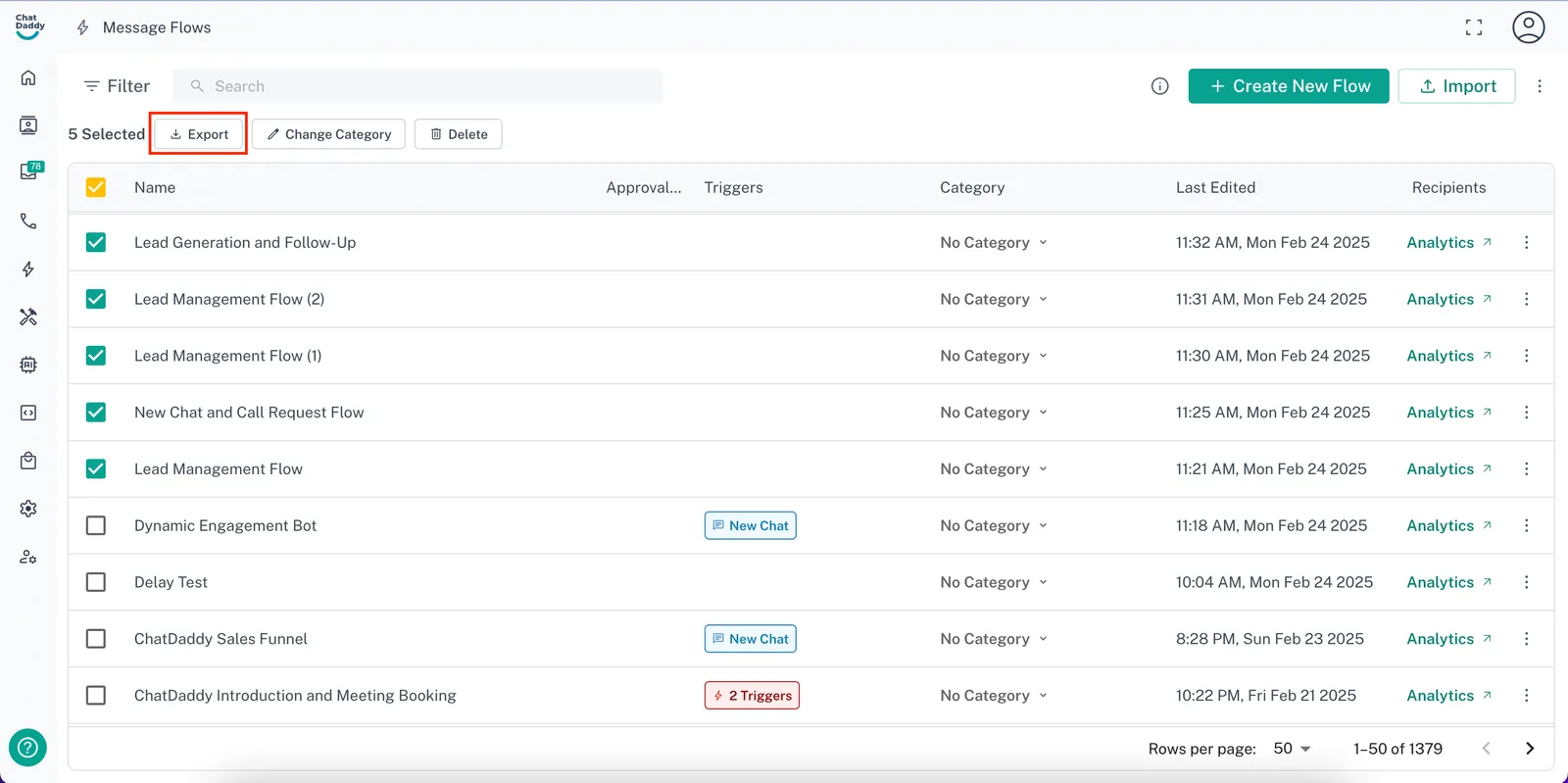Export the selected flows
This screenshot has width=1568, height=783.
[x=199, y=134]
